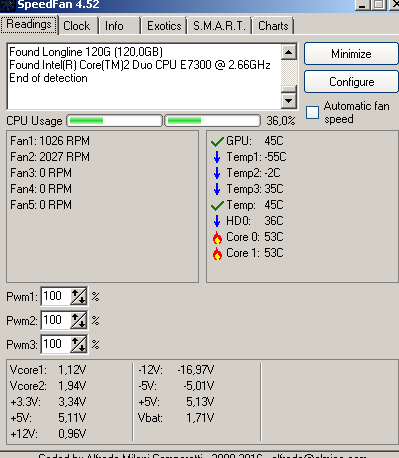Viewport: 399px width, 458px height.
Task: Select the 'Fan2: 2027 RPM' reading
Action: (x=50, y=157)
